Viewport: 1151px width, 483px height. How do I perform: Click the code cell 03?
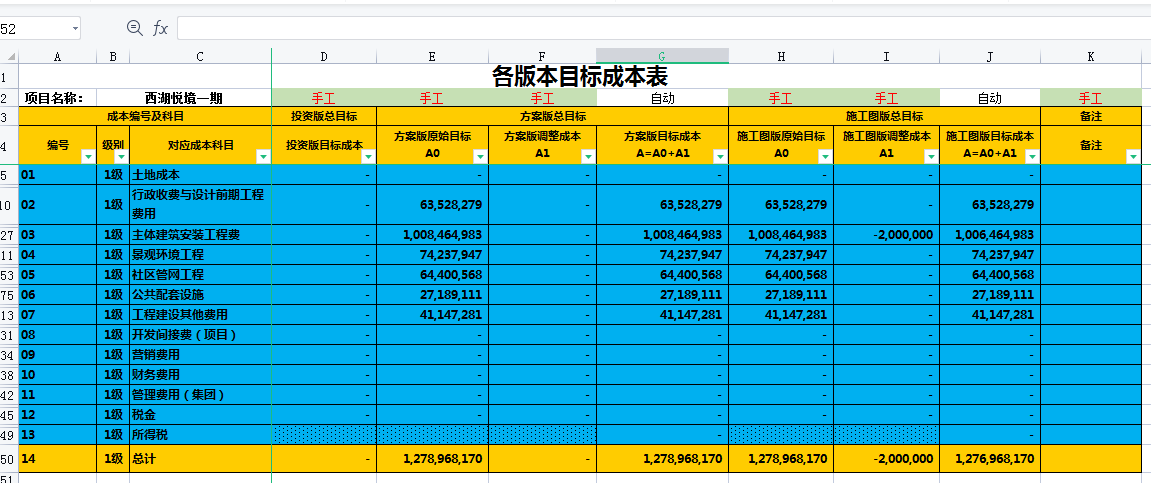(x=57, y=235)
